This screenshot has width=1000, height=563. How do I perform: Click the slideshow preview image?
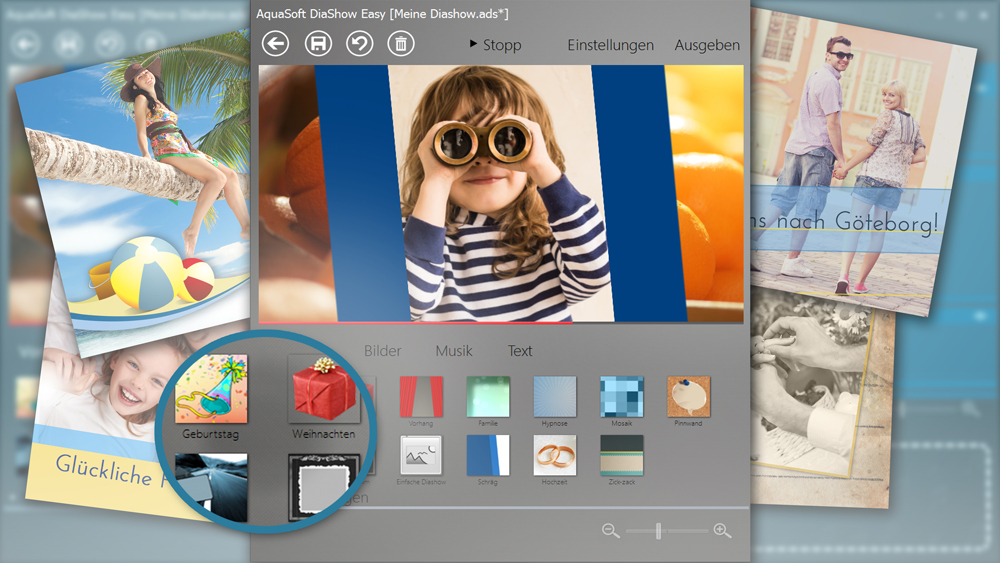(500, 194)
